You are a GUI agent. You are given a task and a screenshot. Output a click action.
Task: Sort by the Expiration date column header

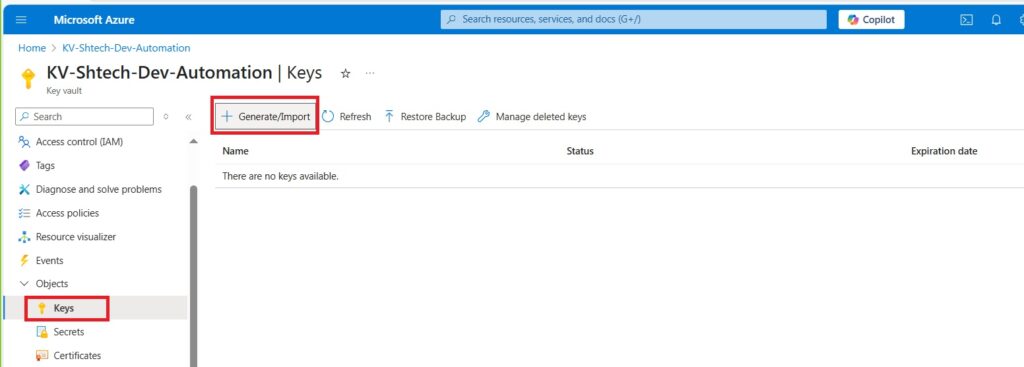tap(944, 151)
